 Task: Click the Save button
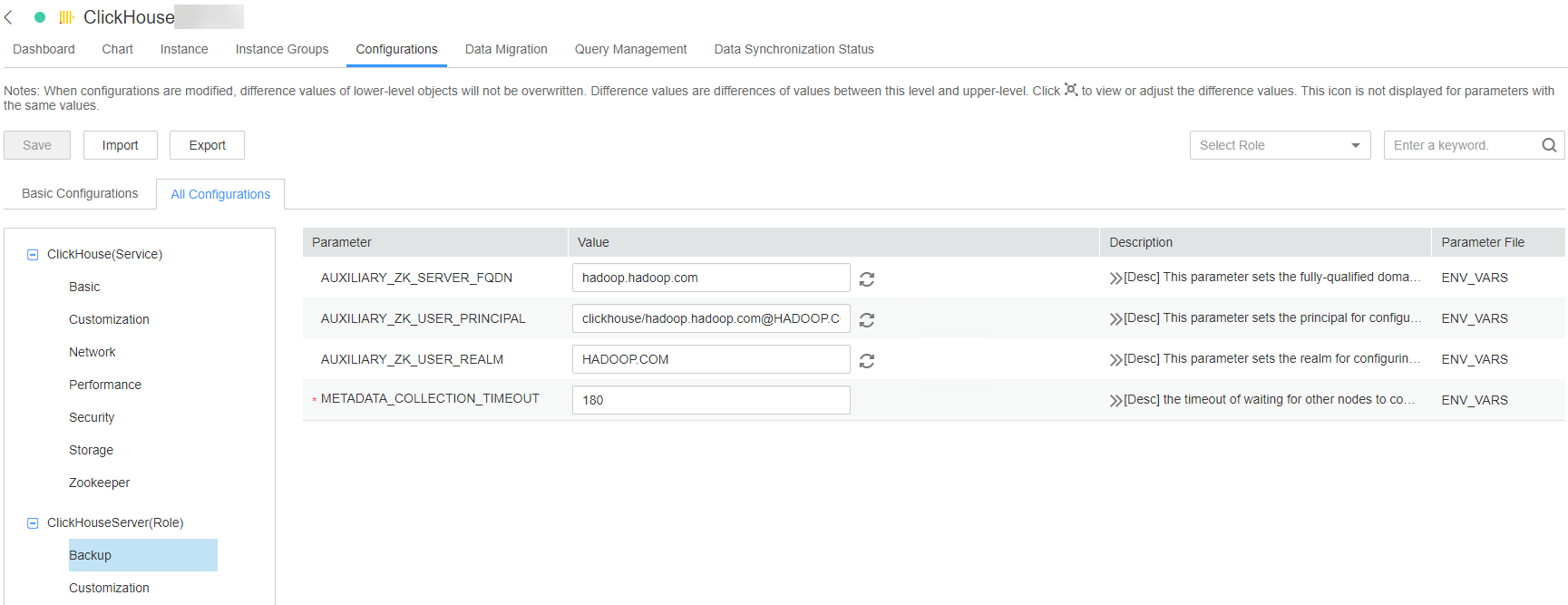(37, 145)
